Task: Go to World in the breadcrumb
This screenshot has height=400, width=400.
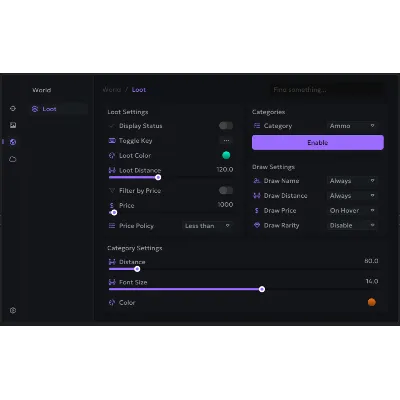Action: pyautogui.click(x=112, y=90)
